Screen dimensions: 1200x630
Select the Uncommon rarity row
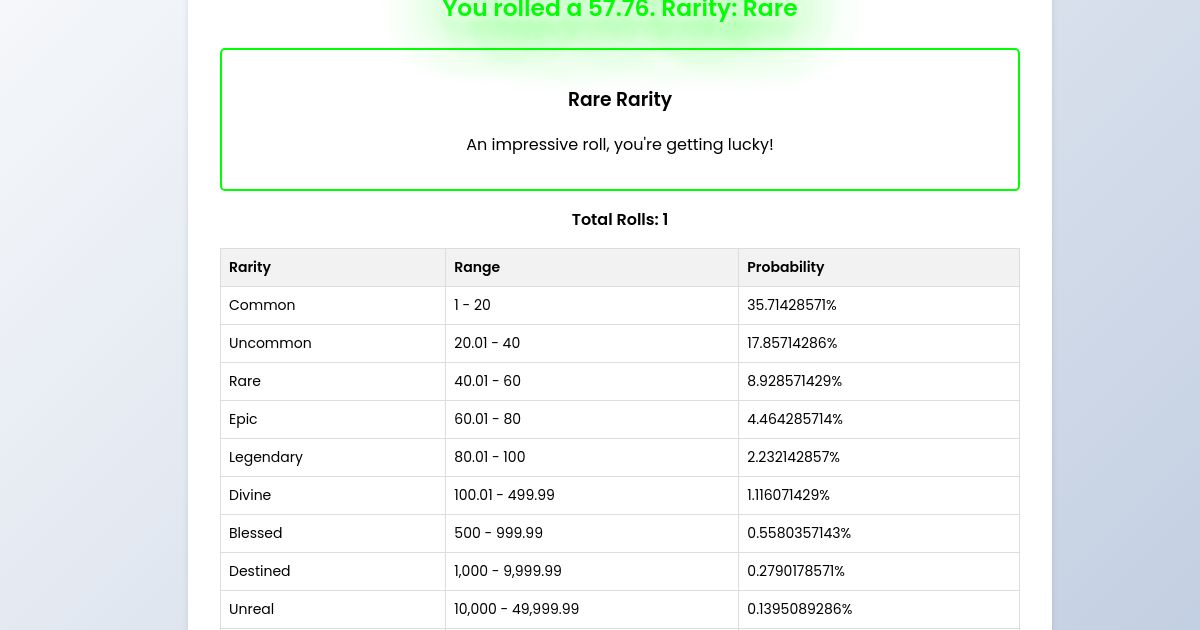[270, 343]
